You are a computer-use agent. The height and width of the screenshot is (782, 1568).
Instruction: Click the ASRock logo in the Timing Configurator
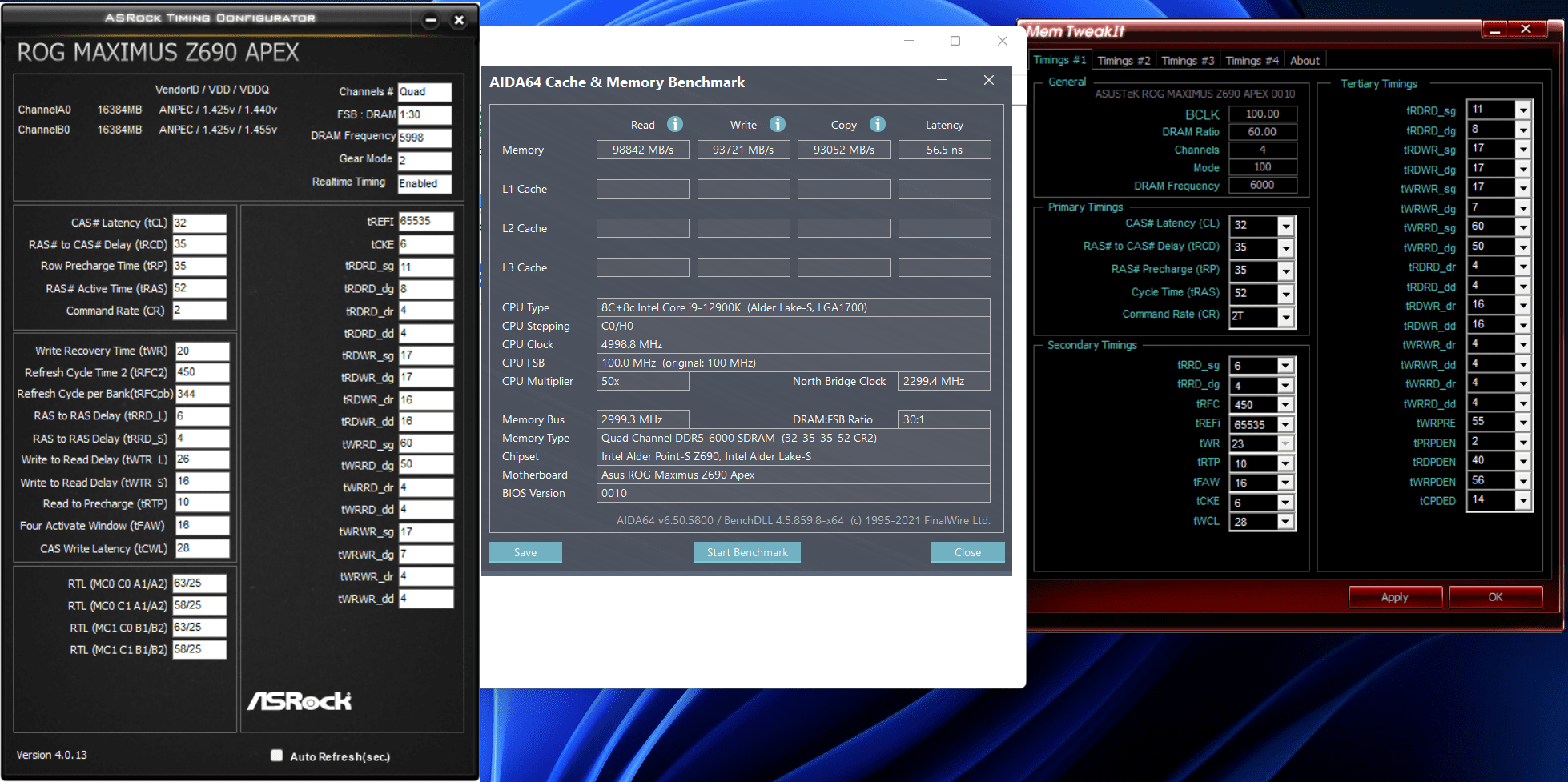click(x=300, y=701)
